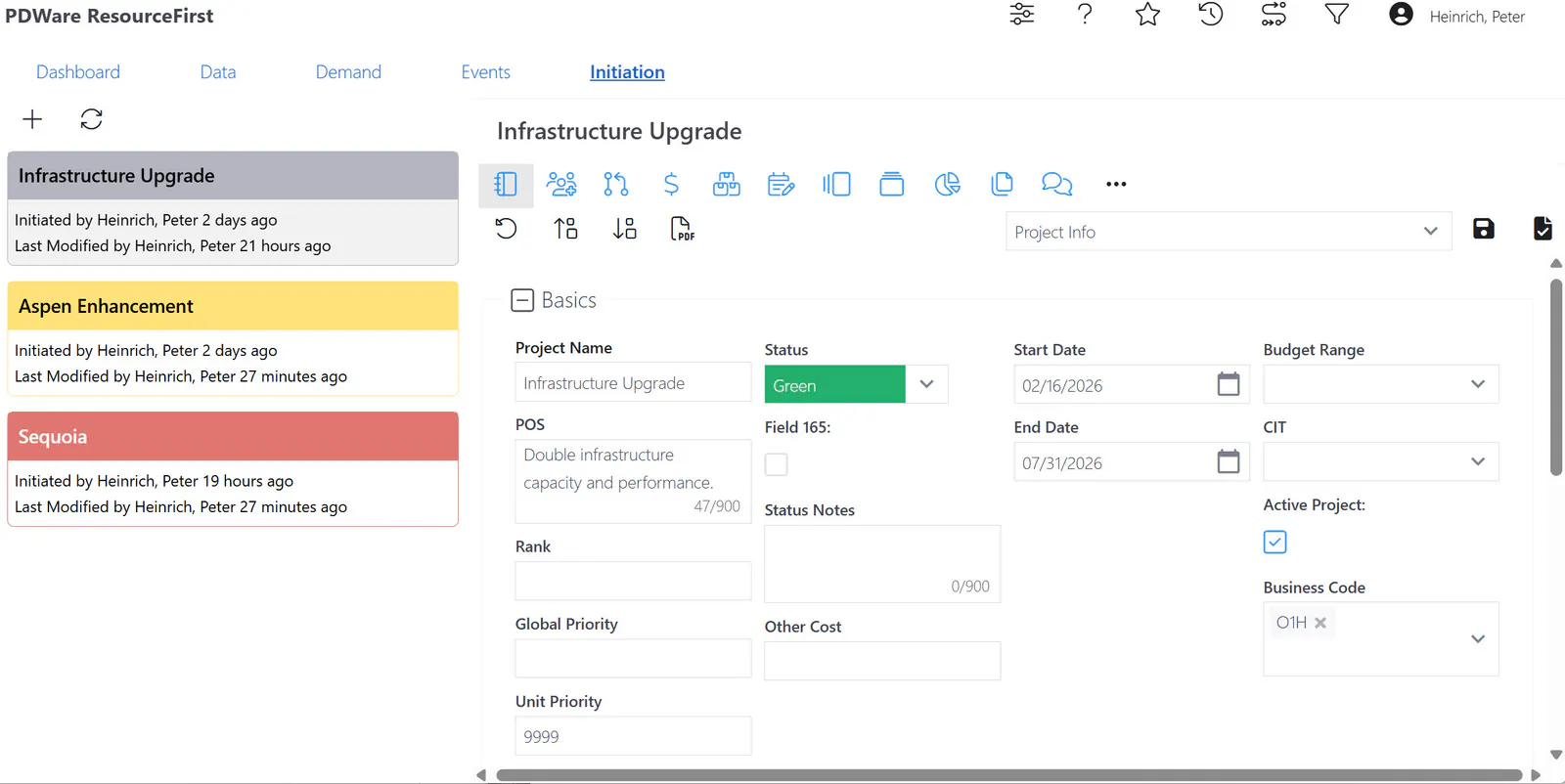Click the vertical scrollbar thumb
1565x784 pixels.
click(x=1556, y=377)
